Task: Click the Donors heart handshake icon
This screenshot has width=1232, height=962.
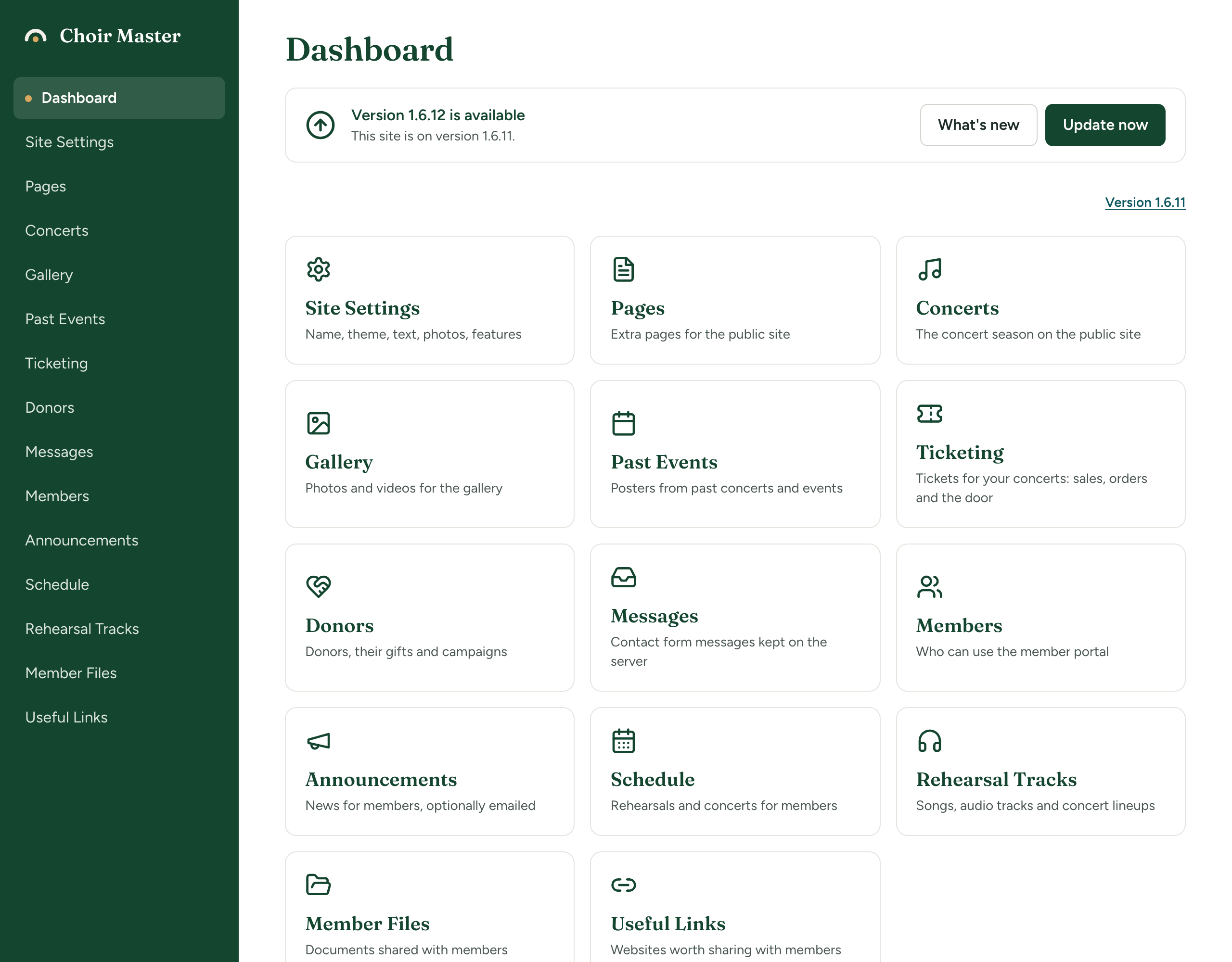Action: [x=318, y=587]
